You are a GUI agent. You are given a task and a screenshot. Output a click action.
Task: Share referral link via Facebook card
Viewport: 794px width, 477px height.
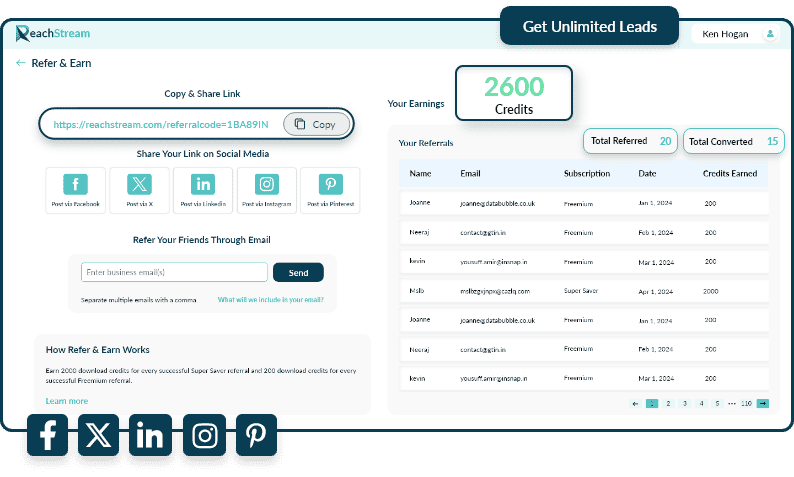pos(75,190)
